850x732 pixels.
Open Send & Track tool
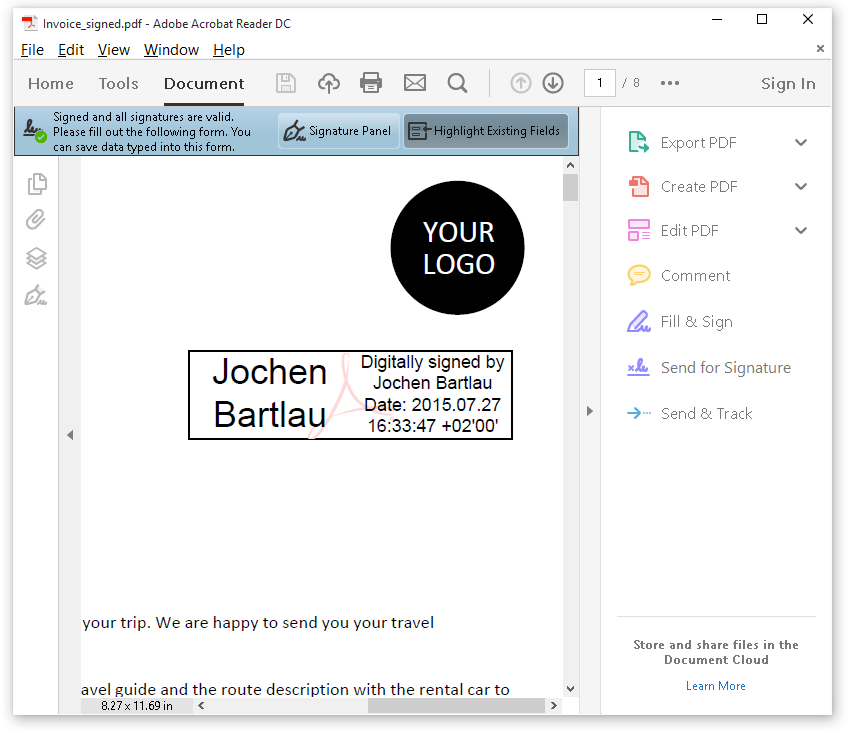click(x=690, y=413)
